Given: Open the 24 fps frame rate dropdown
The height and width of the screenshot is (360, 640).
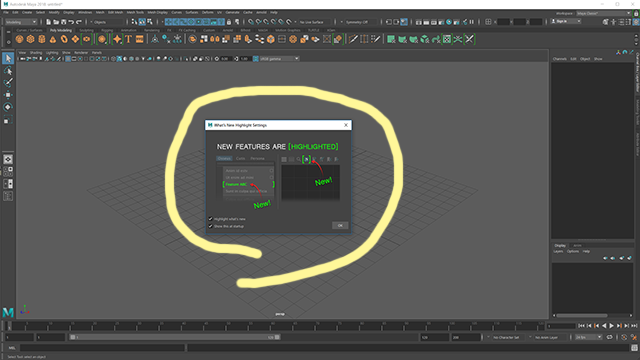Looking at the screenshot, I should 588,337.
